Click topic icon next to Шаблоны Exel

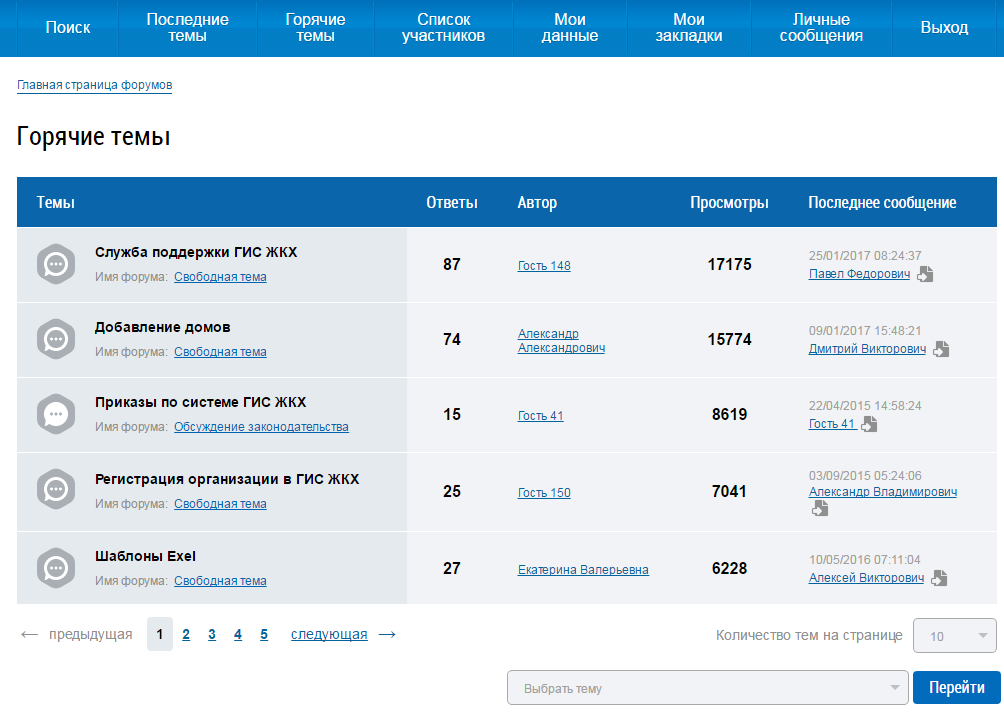56,568
